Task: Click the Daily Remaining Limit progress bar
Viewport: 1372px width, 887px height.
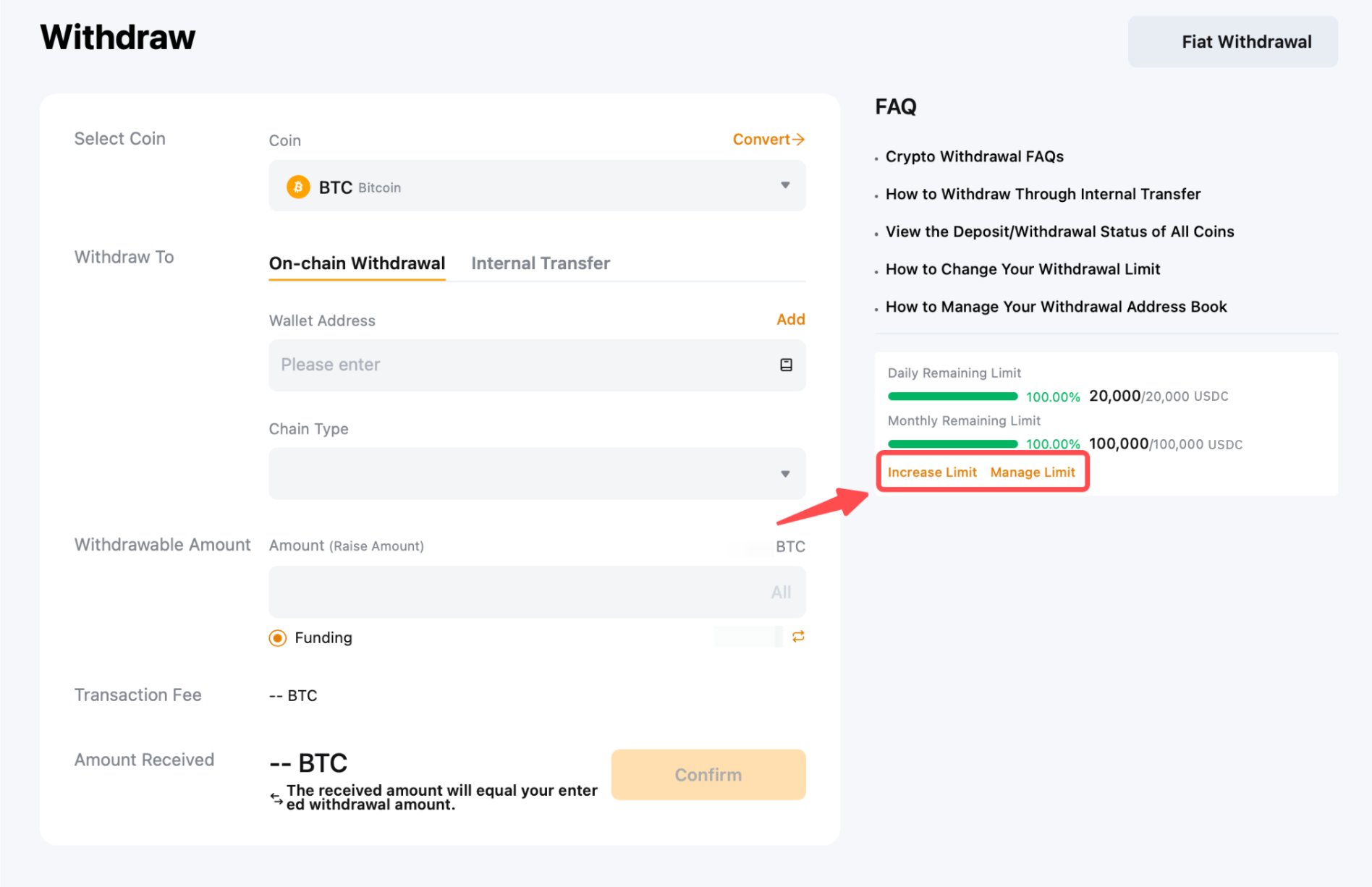Action: tap(952, 396)
